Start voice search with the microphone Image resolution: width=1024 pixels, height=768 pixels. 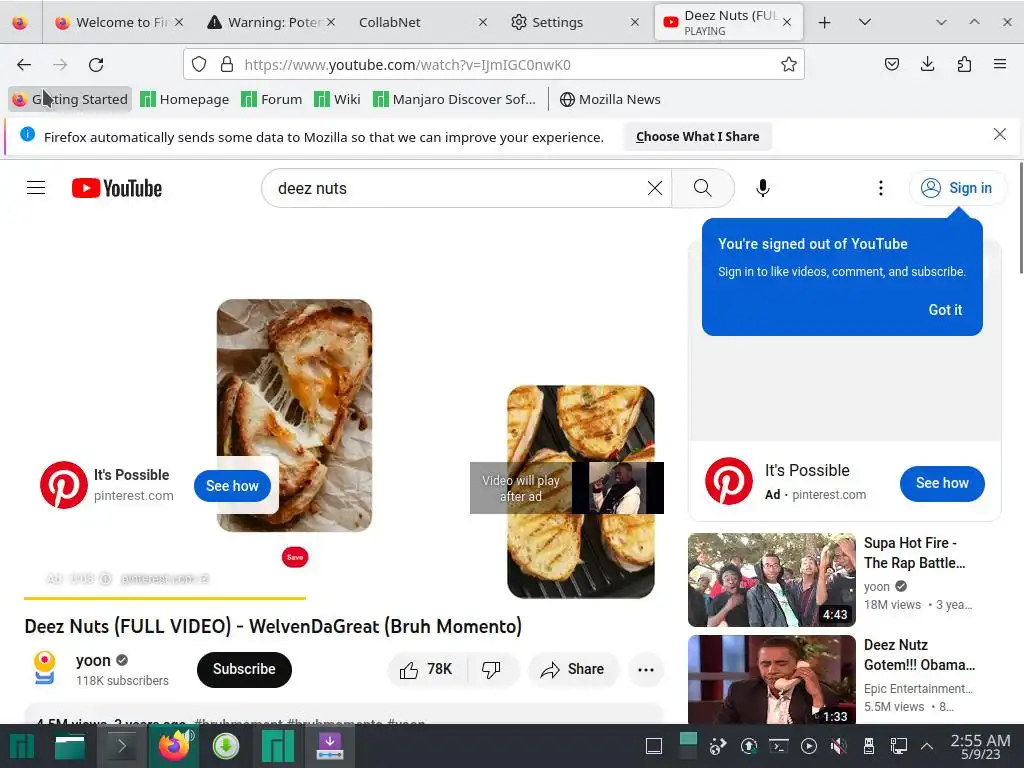(762, 188)
